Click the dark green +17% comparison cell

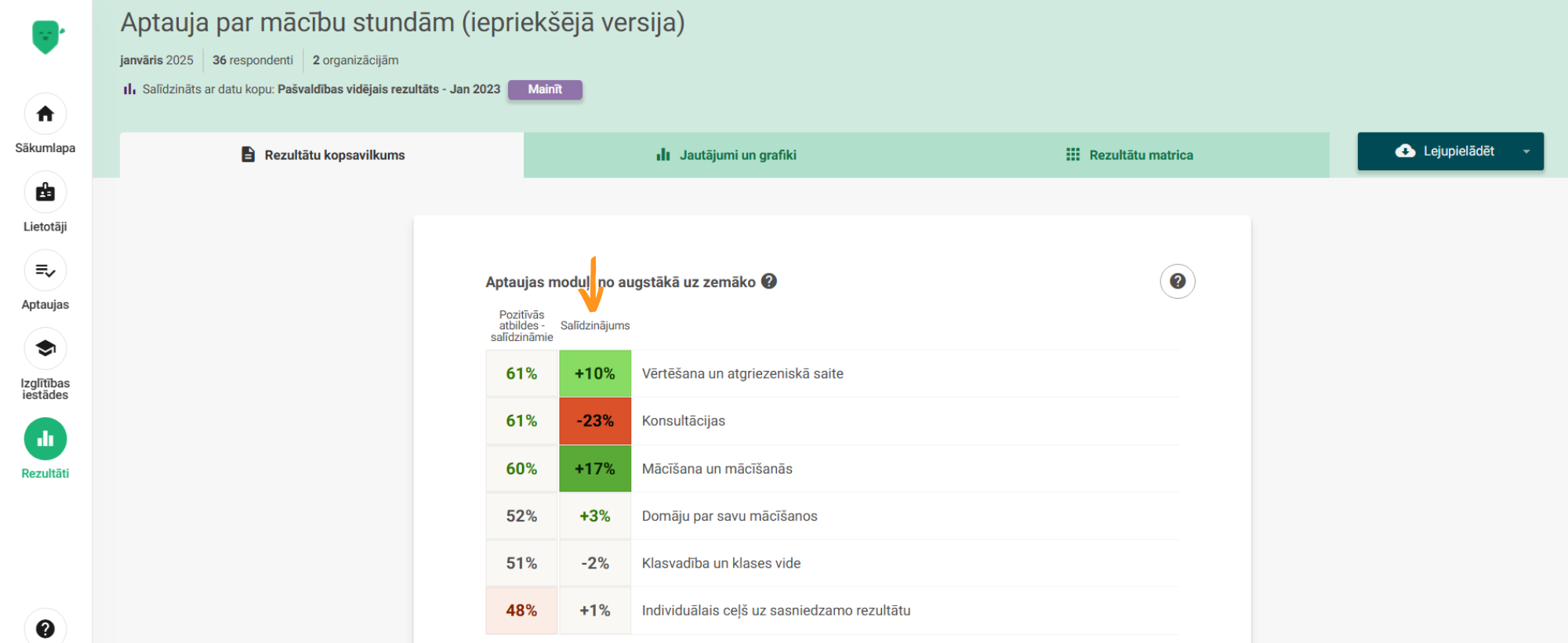[x=595, y=469]
